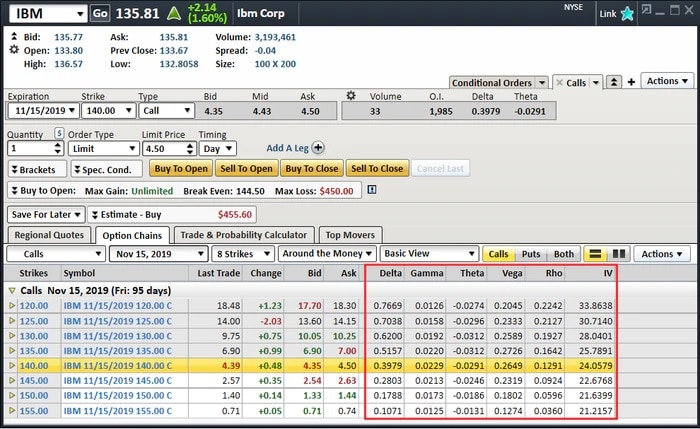The image size is (700, 429).
Task: Click the plus icon to add tab
Action: point(631,82)
